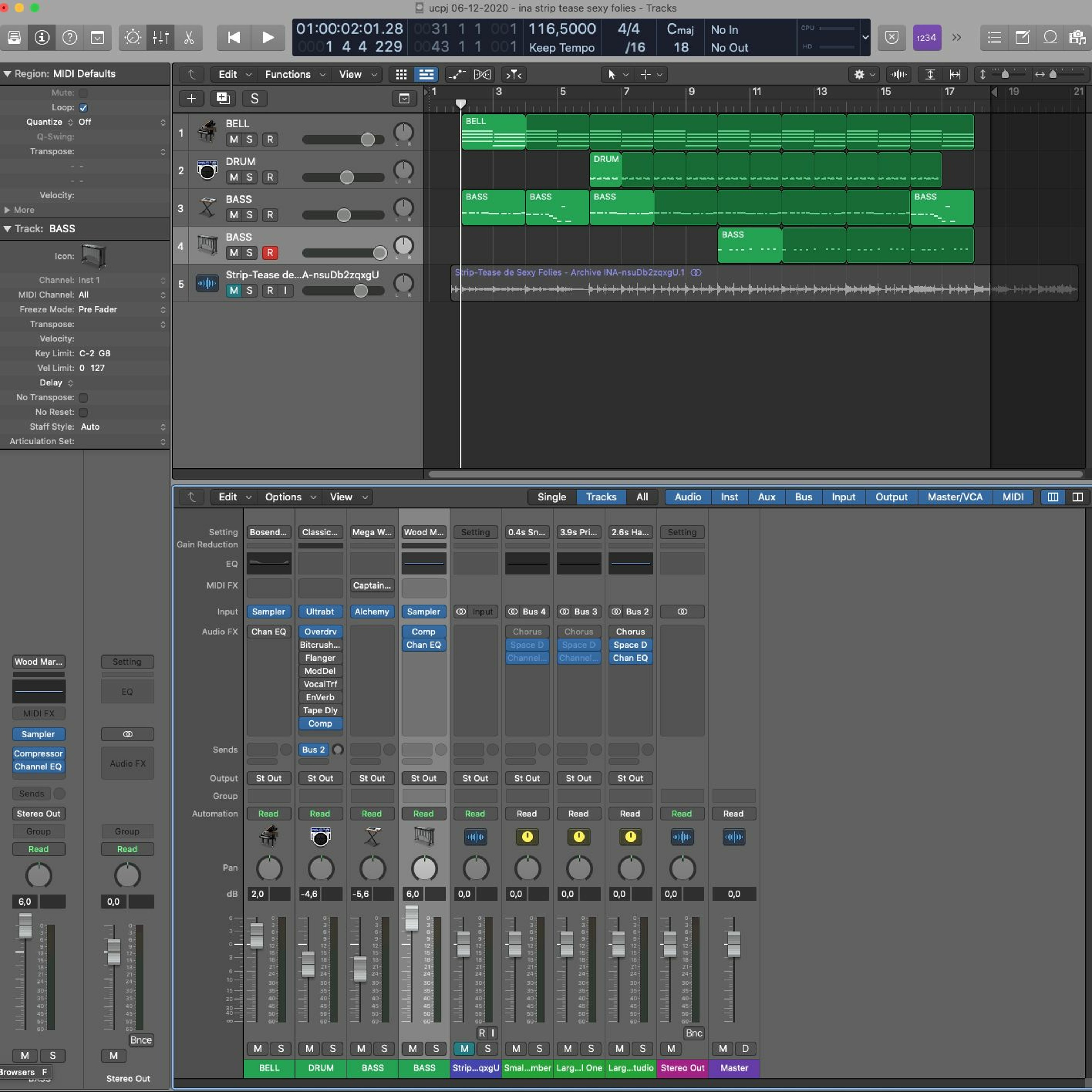1092x1092 pixels.
Task: Open the Mixer Options menu
Action: (290, 497)
